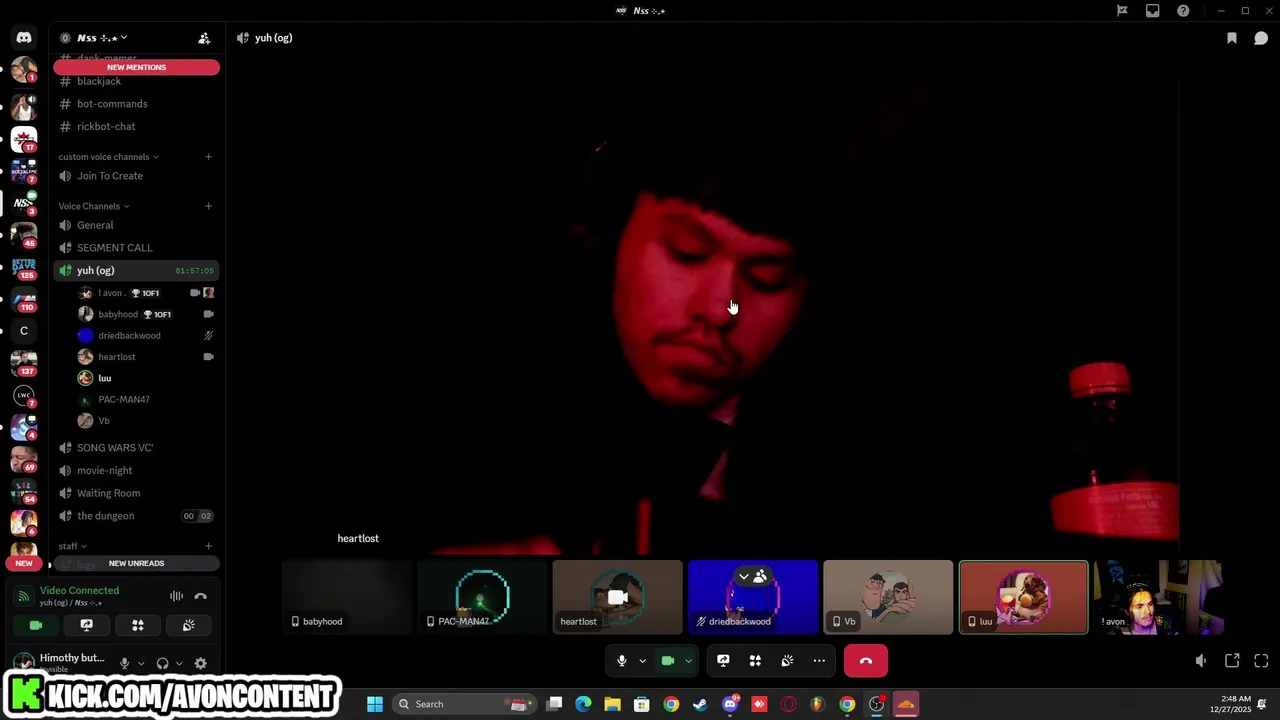Open soundboard from sidebar panel
The height and width of the screenshot is (720, 1280).
188,625
